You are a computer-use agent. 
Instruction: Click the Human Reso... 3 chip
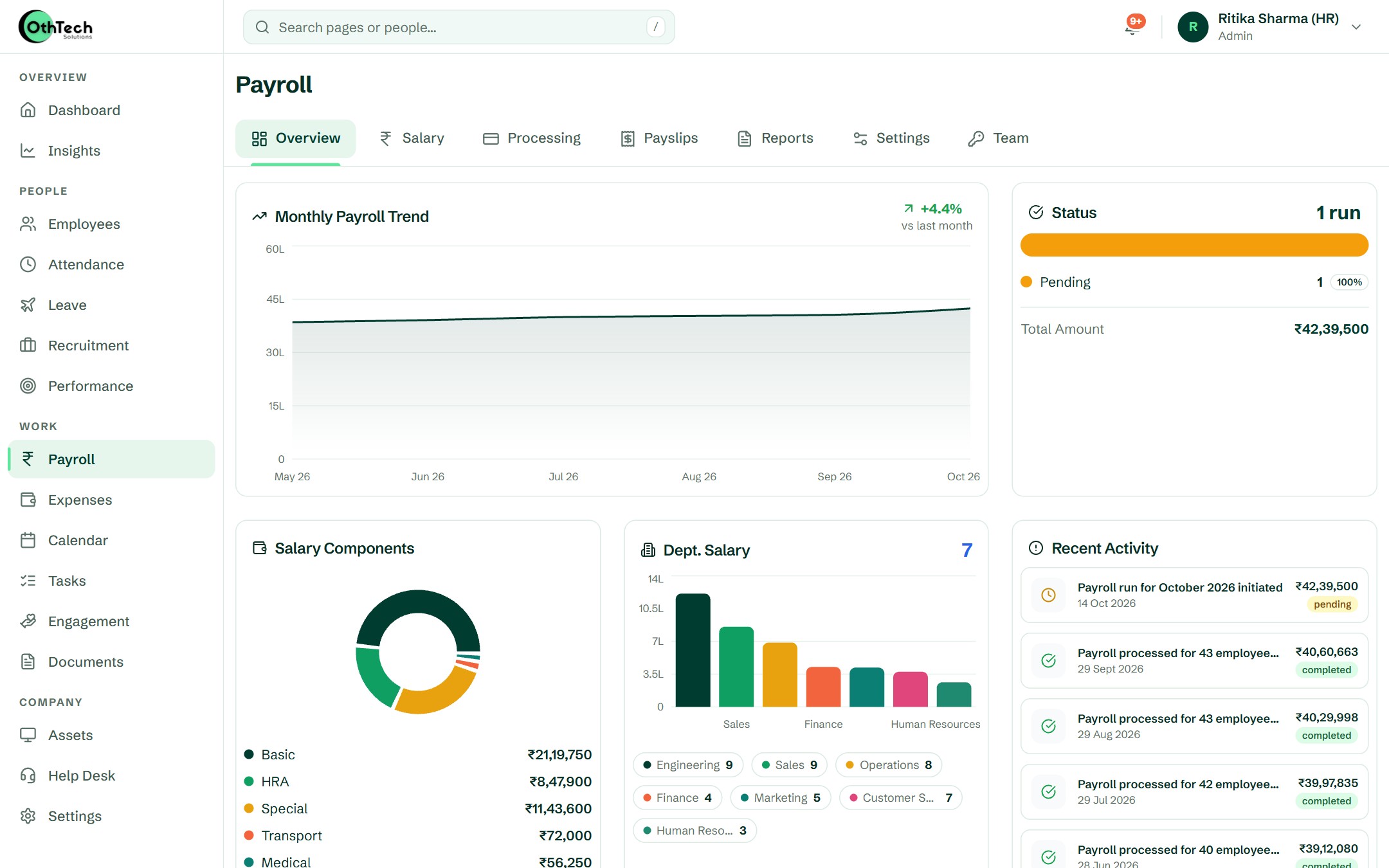(x=695, y=831)
